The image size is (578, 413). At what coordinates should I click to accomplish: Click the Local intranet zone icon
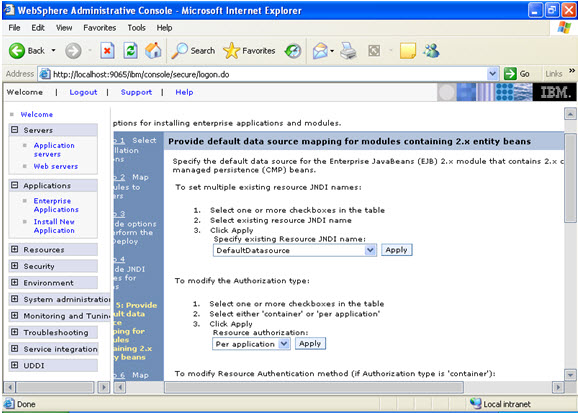coord(476,403)
